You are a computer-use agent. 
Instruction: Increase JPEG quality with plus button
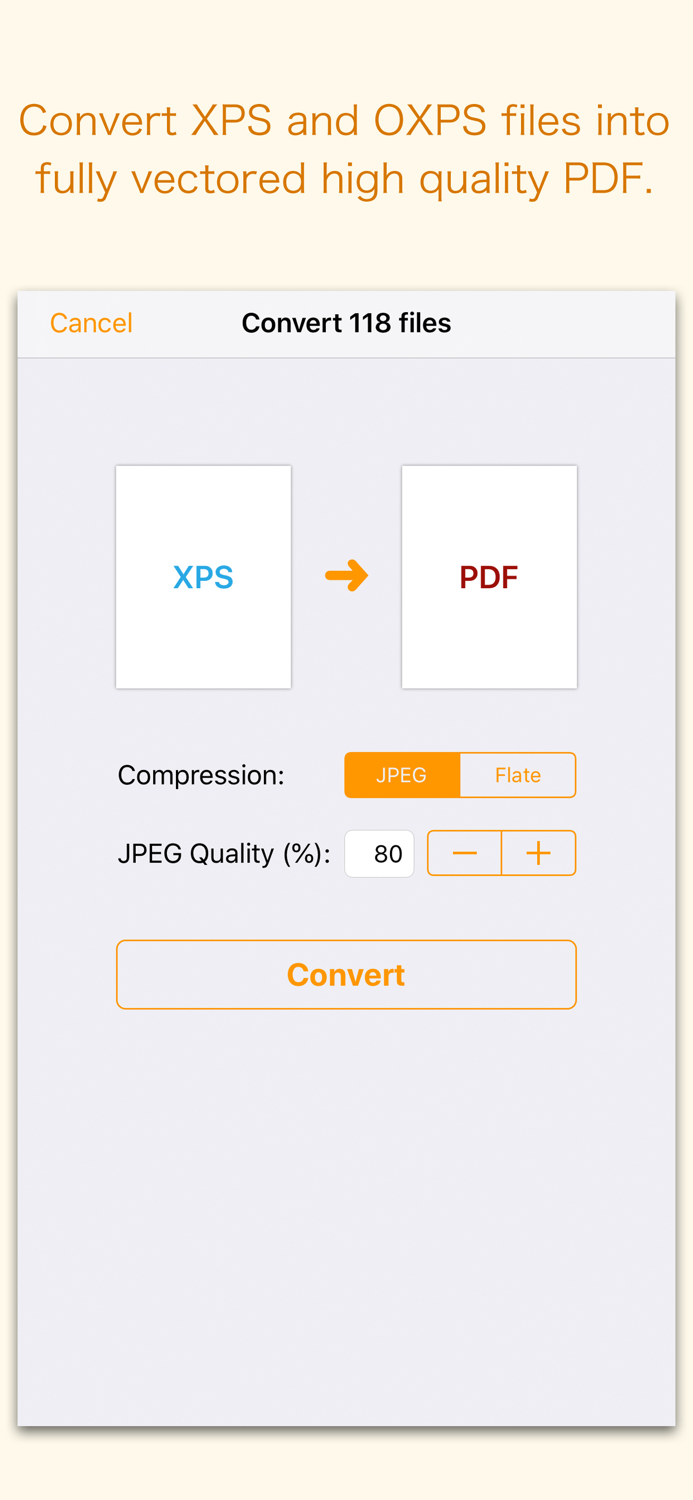[x=538, y=852]
